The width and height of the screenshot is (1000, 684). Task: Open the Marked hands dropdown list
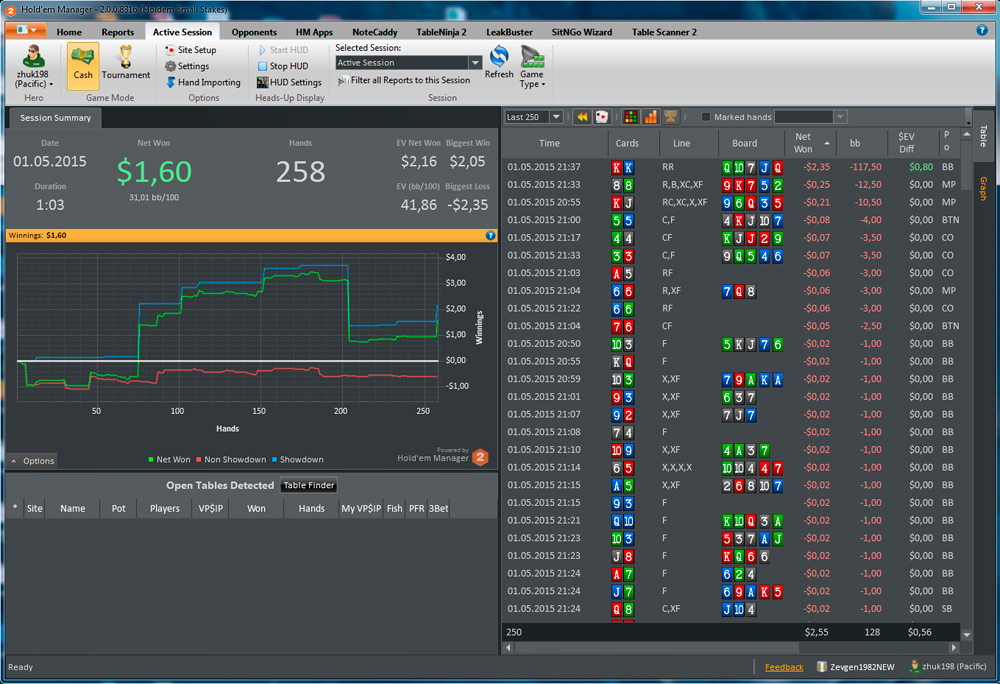840,117
